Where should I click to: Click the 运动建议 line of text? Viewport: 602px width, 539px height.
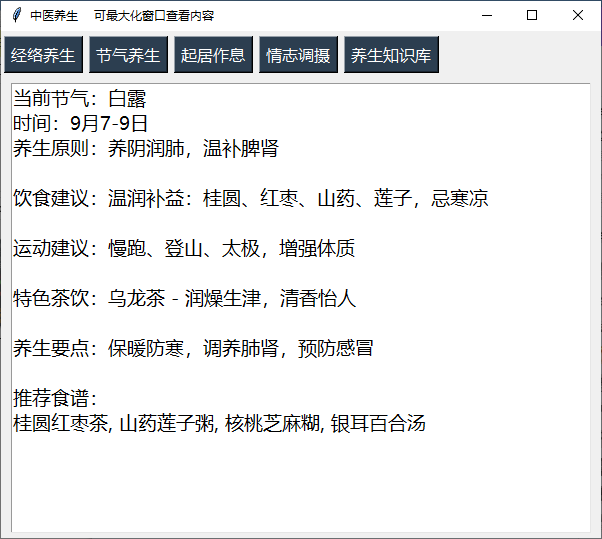click(184, 249)
